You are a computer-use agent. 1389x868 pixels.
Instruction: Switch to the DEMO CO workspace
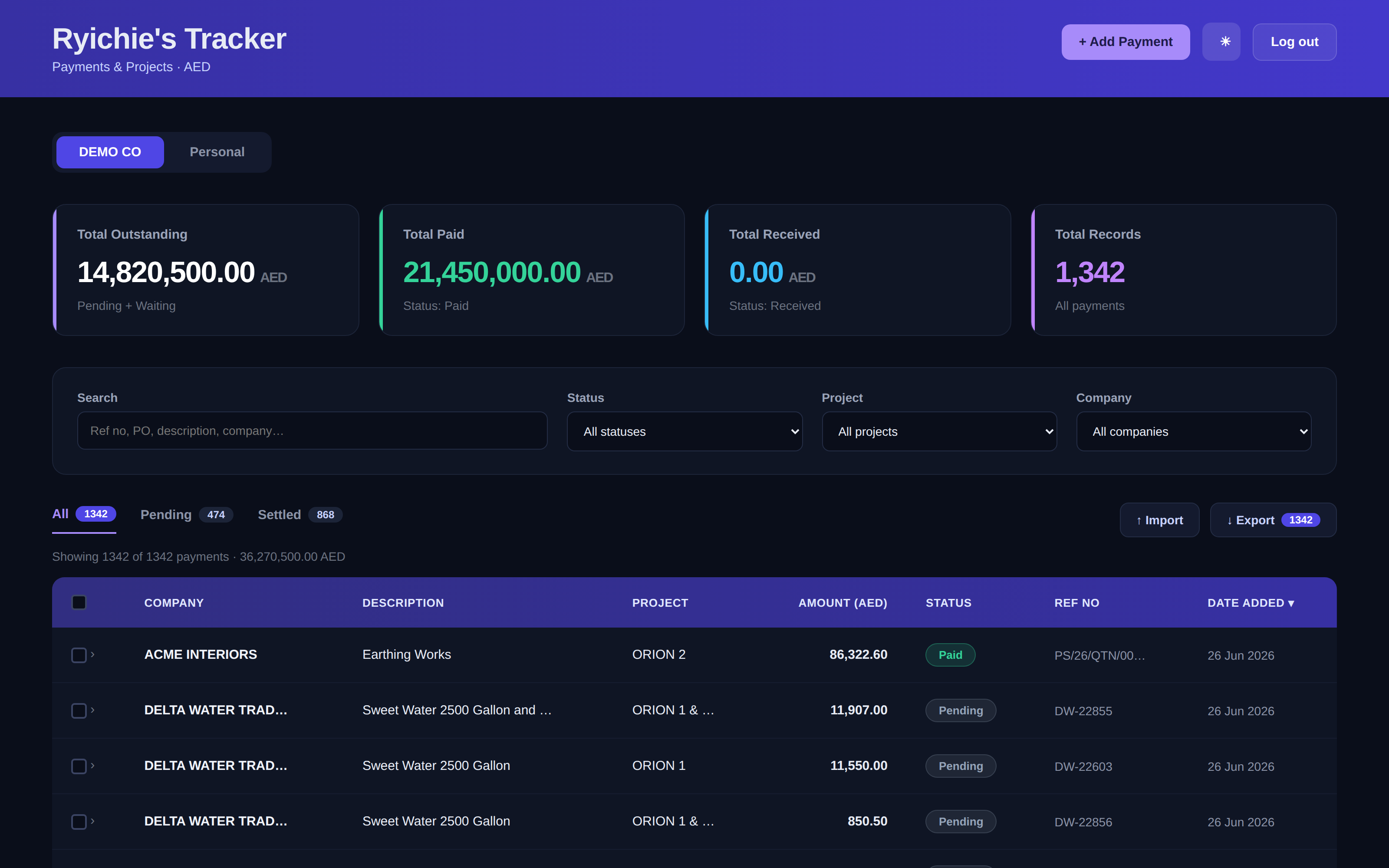[110, 152]
